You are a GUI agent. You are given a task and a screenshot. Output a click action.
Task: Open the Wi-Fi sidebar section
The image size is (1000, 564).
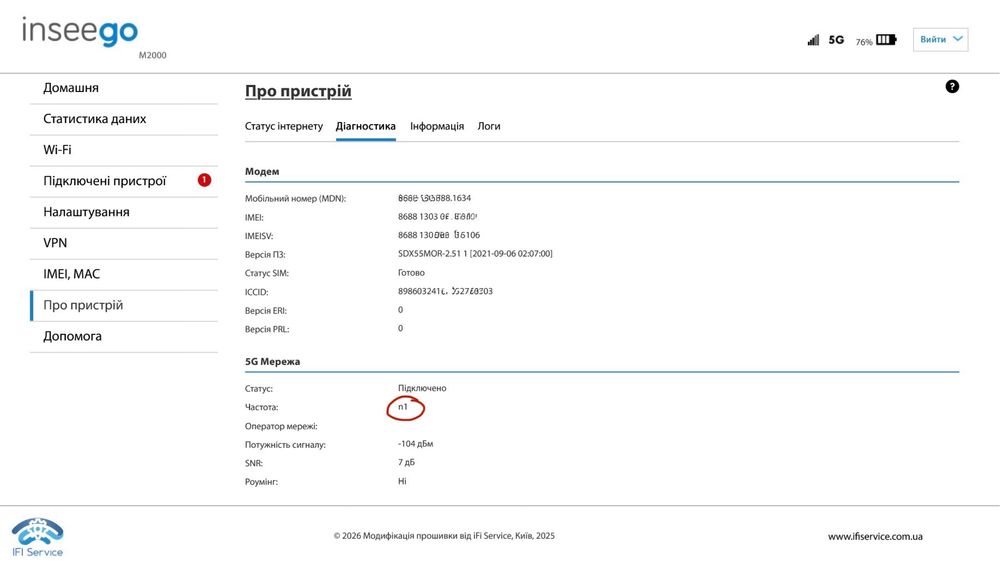124,150
